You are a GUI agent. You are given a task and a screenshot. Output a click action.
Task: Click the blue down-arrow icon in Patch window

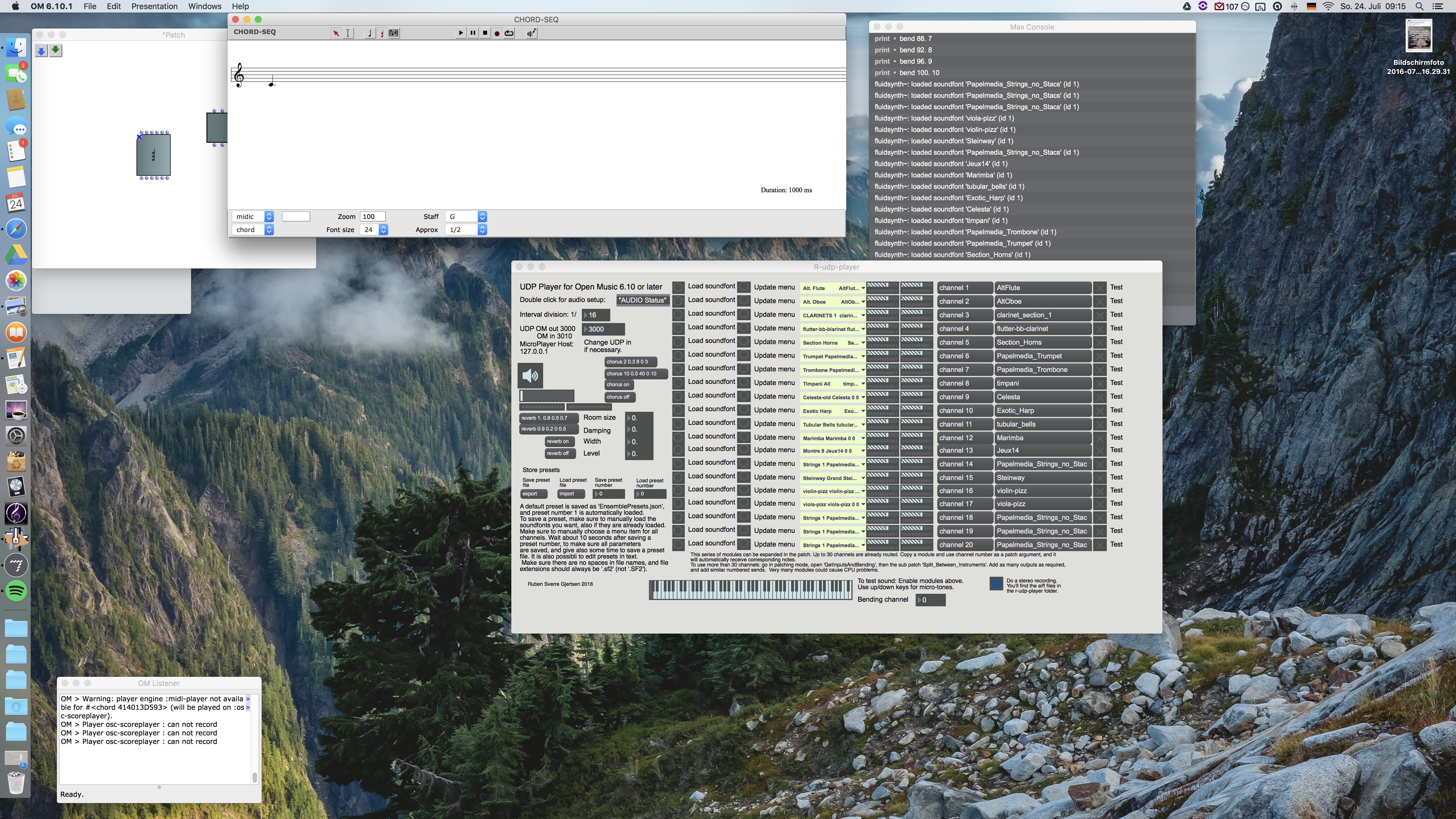coord(41,51)
